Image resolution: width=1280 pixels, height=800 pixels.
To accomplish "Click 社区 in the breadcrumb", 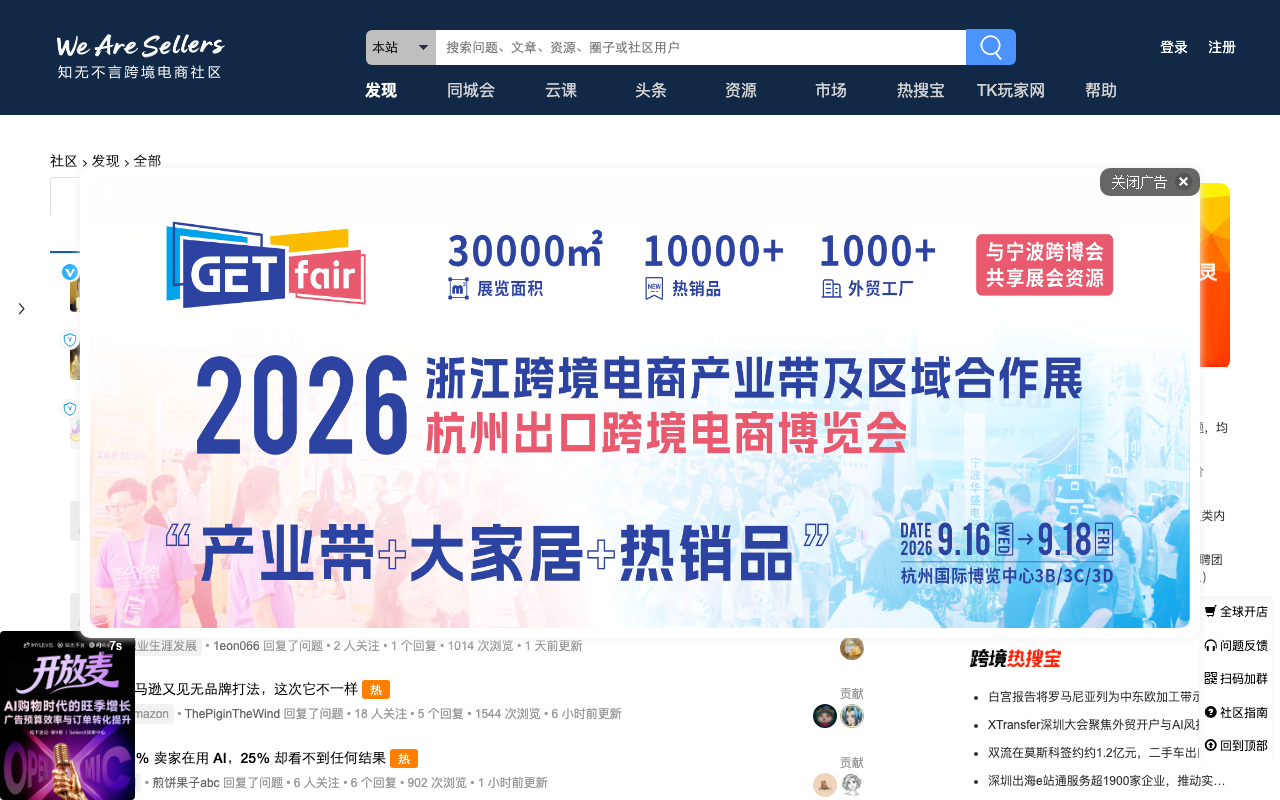I will click(x=64, y=161).
